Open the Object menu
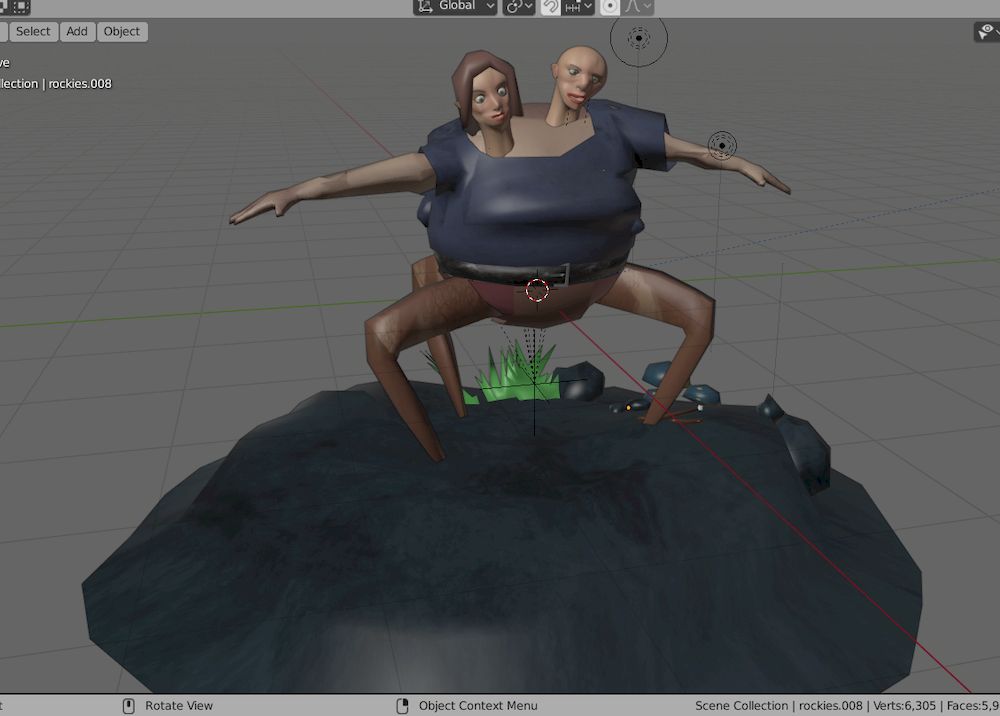The image size is (1000, 716). 122,31
